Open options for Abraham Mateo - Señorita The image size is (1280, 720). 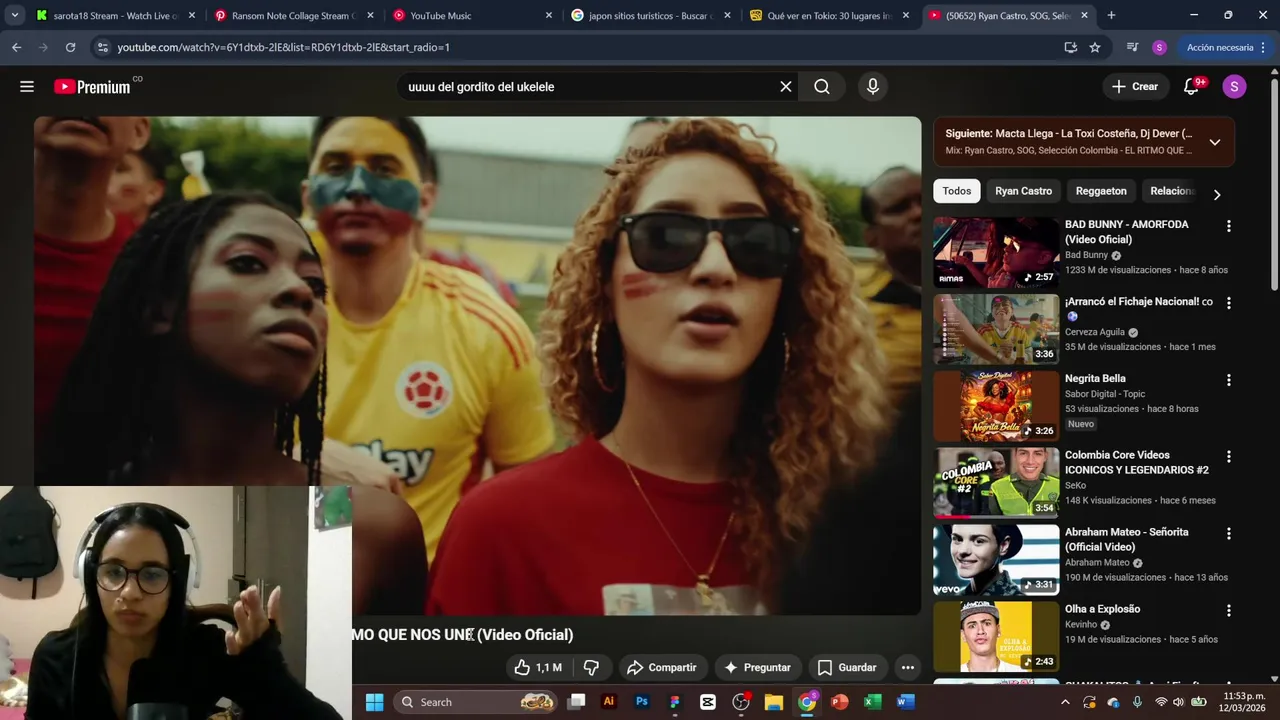[1229, 534]
